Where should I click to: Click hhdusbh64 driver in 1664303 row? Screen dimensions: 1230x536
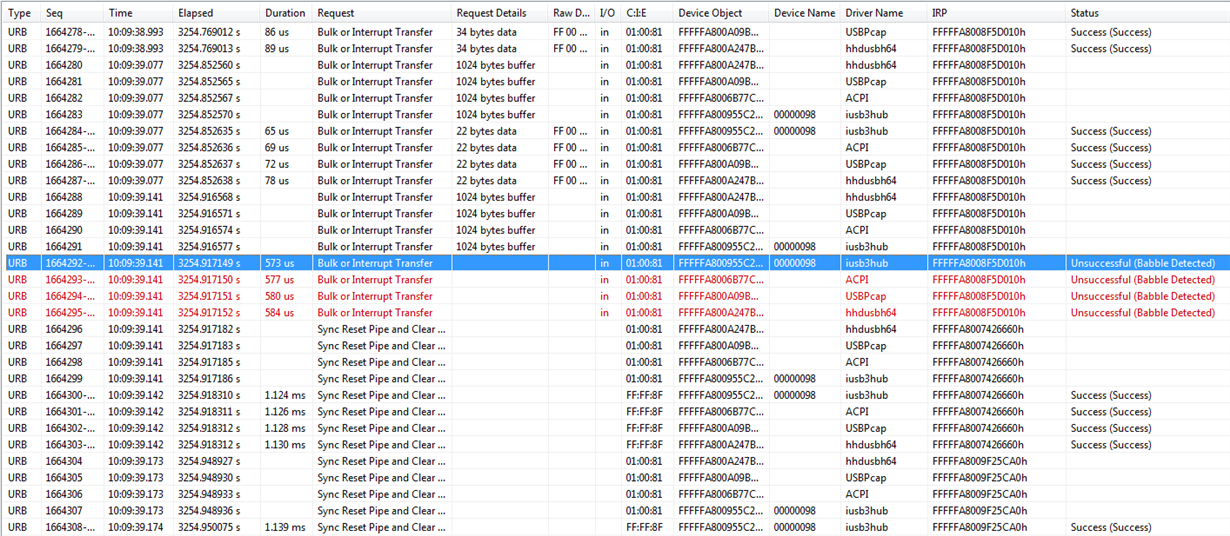(x=871, y=444)
